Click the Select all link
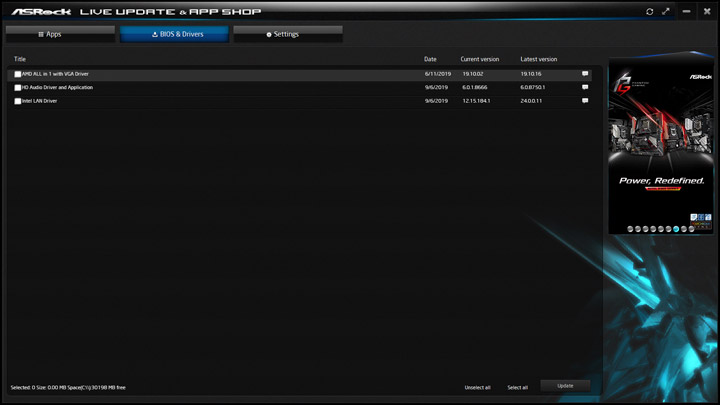720x405 pixels. [x=518, y=388]
